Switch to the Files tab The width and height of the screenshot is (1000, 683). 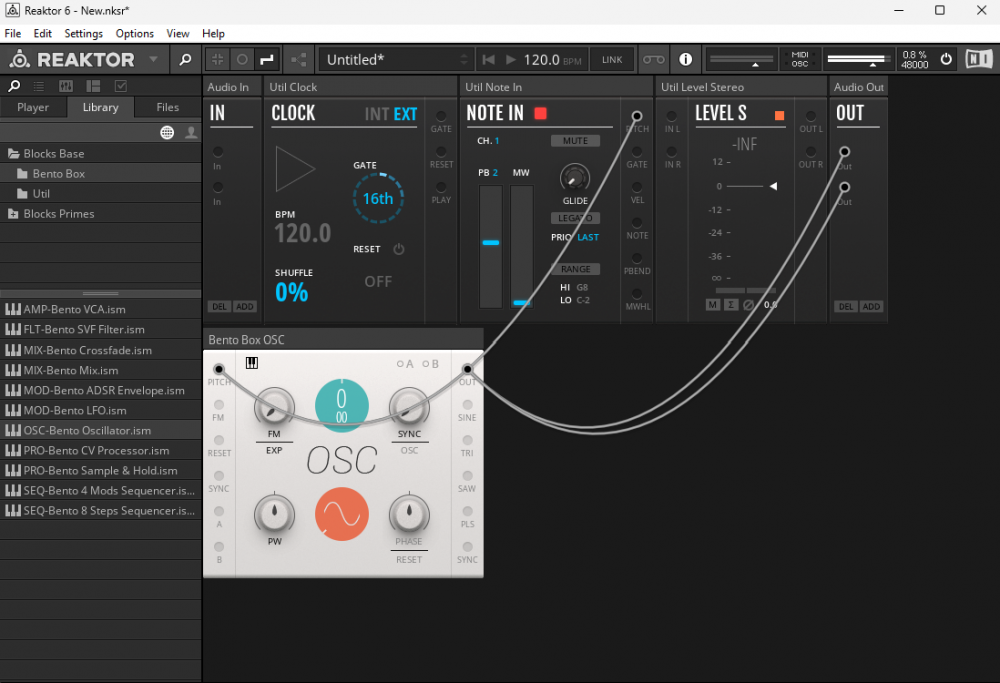168,107
